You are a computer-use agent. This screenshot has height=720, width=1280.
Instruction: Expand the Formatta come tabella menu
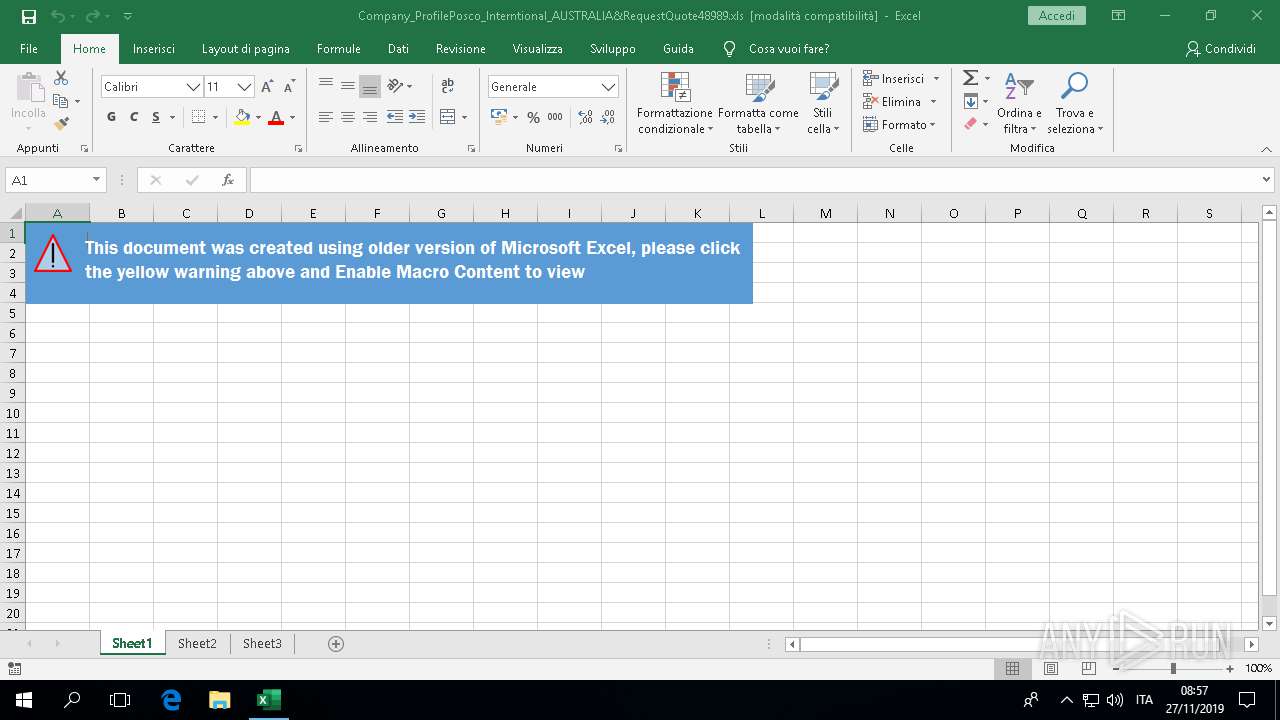pyautogui.click(x=758, y=103)
